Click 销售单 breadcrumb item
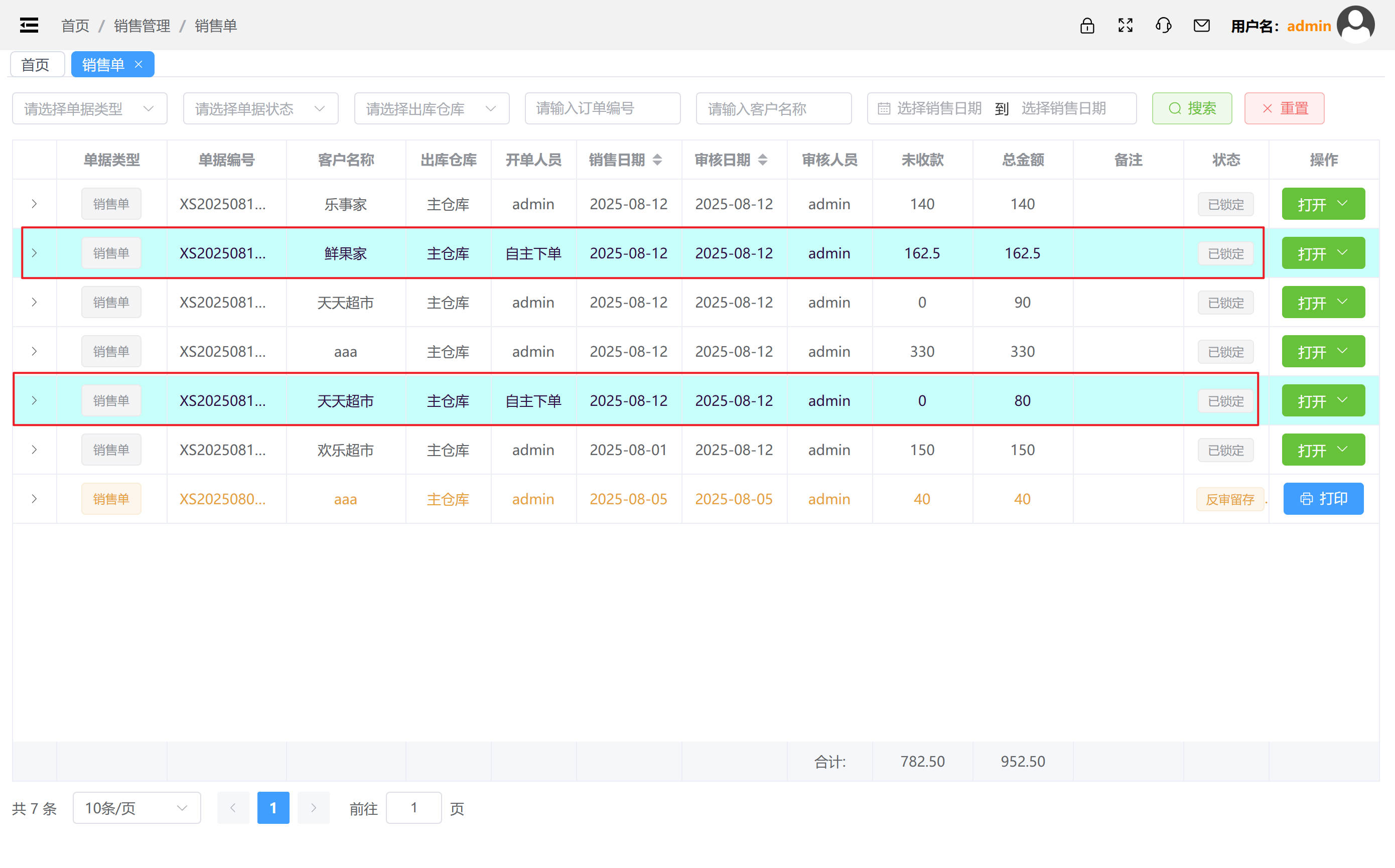The image size is (1395, 868). (x=216, y=26)
